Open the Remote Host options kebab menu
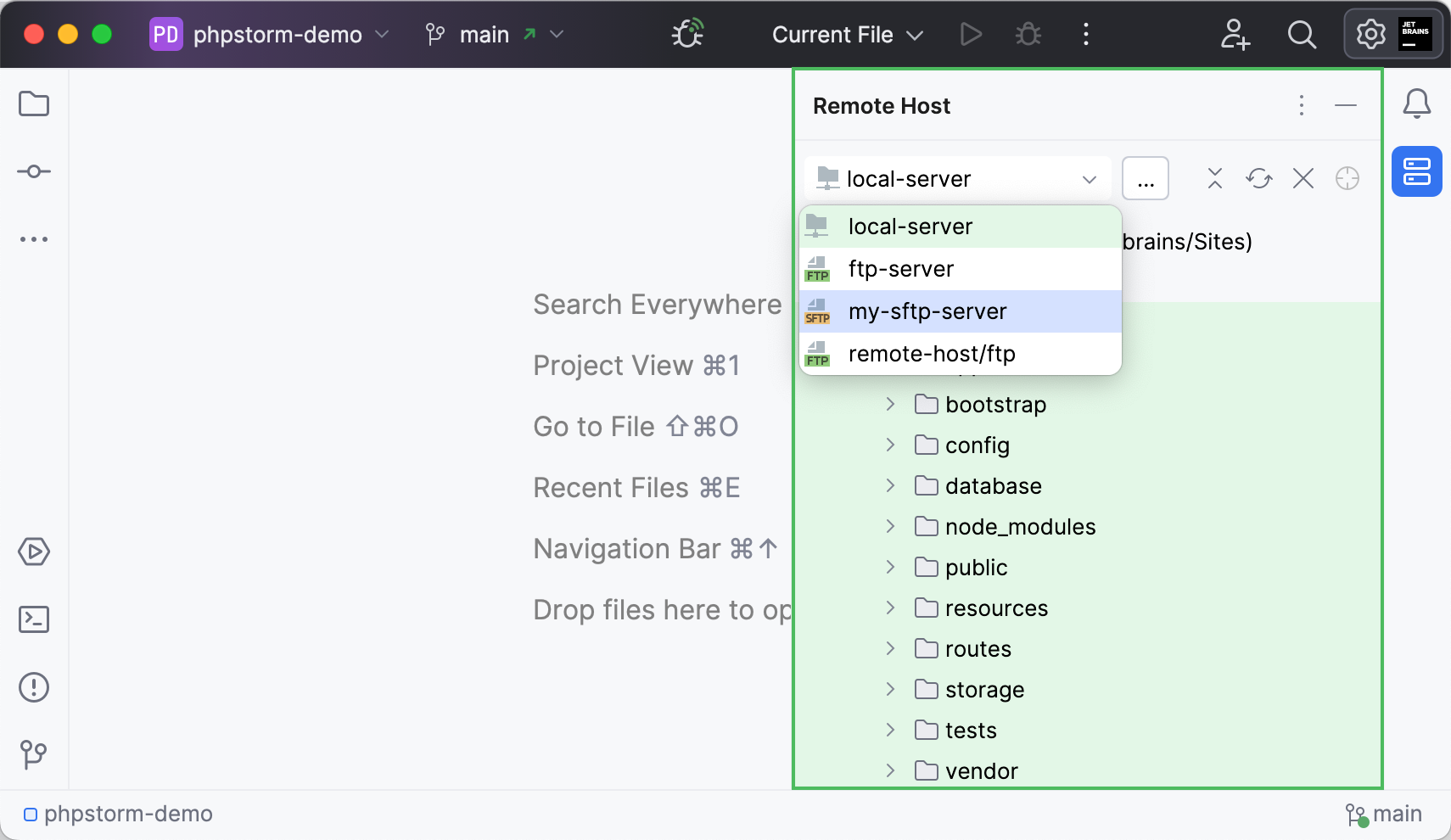Image resolution: width=1451 pixels, height=840 pixels. click(x=1301, y=105)
